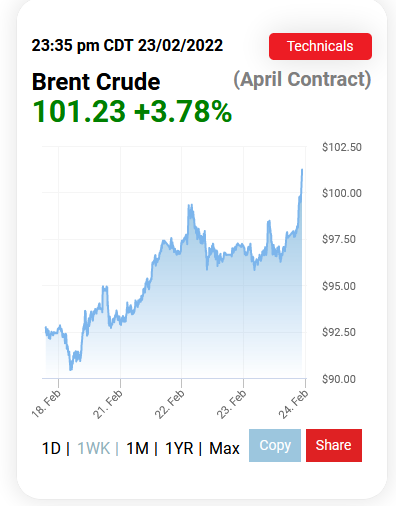This screenshot has height=506, width=396.
Task: Switch chart range to 1M
Action: [x=137, y=448]
